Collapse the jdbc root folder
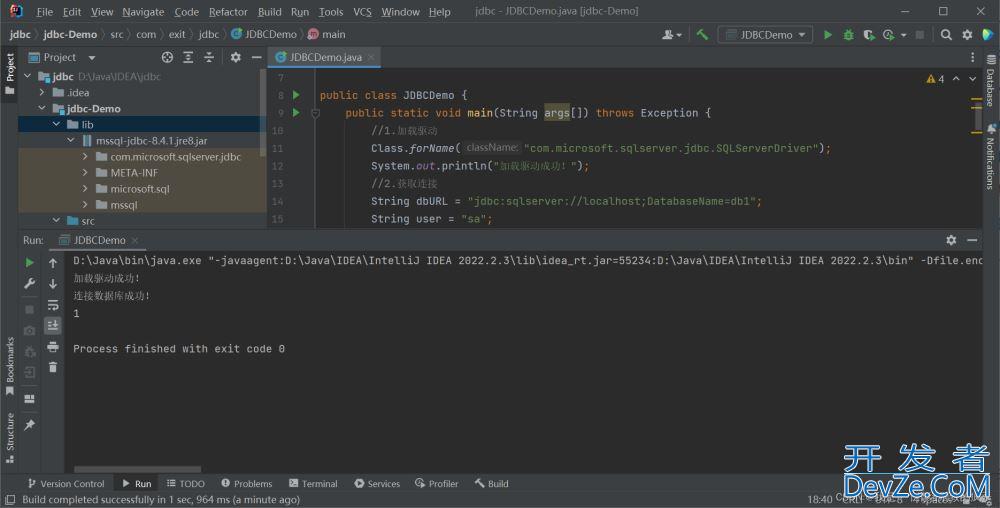Viewport: 1000px width, 508px height. (x=27, y=76)
